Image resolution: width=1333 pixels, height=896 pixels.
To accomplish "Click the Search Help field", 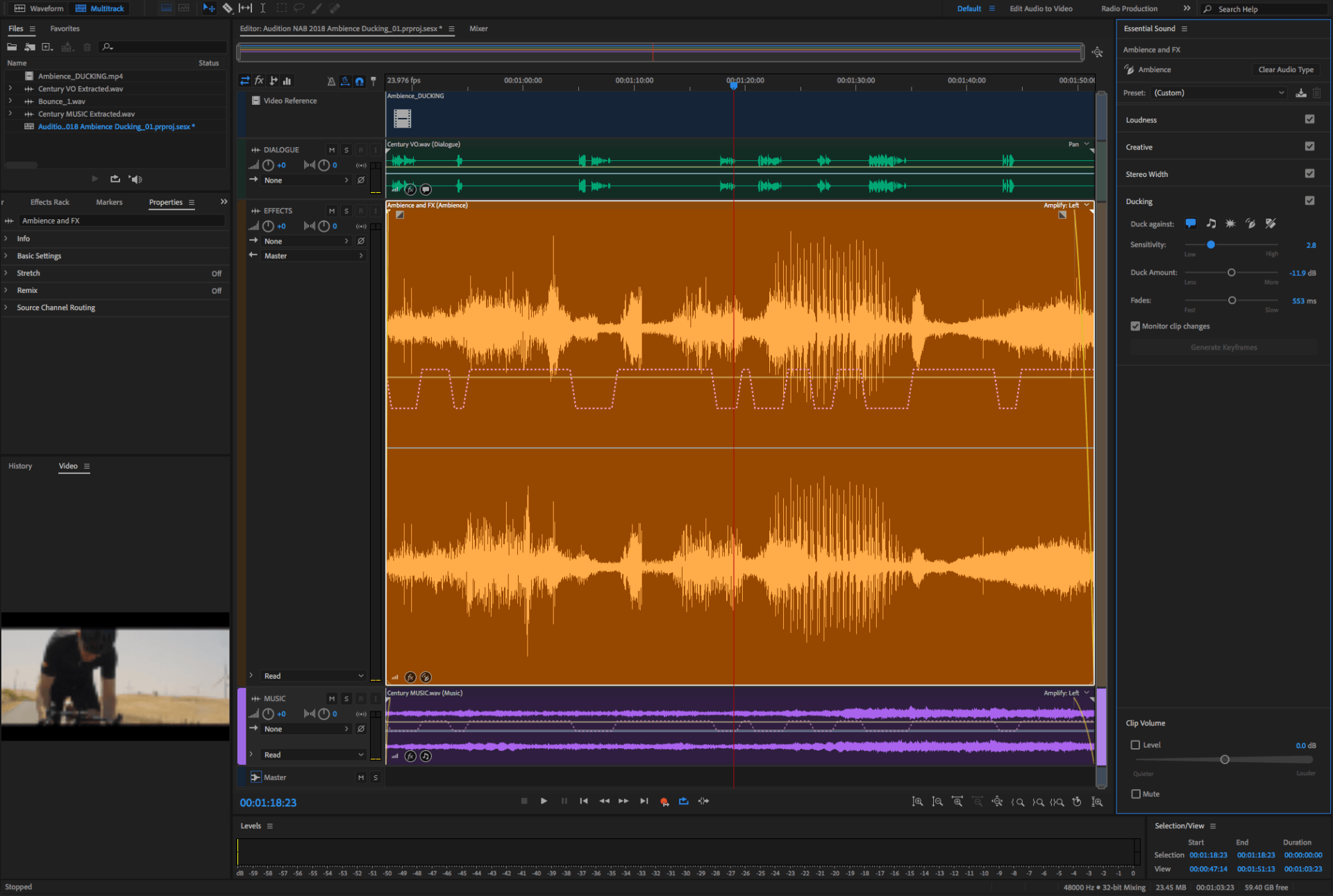I will click(x=1265, y=9).
